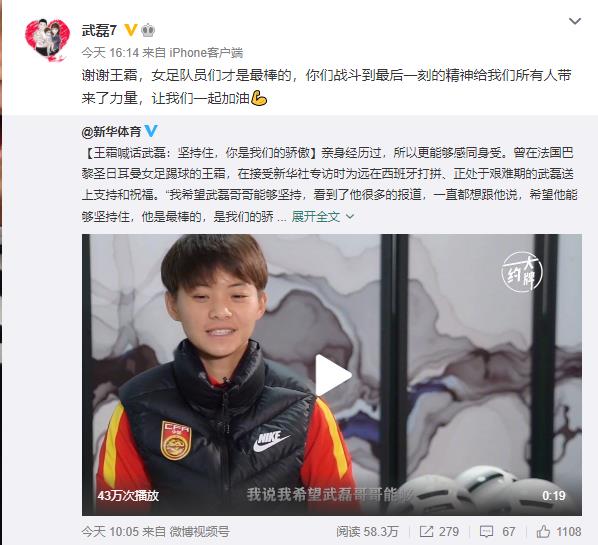Click the 今天 10:05 original post timestamp
The image size is (598, 545).
tap(110, 532)
